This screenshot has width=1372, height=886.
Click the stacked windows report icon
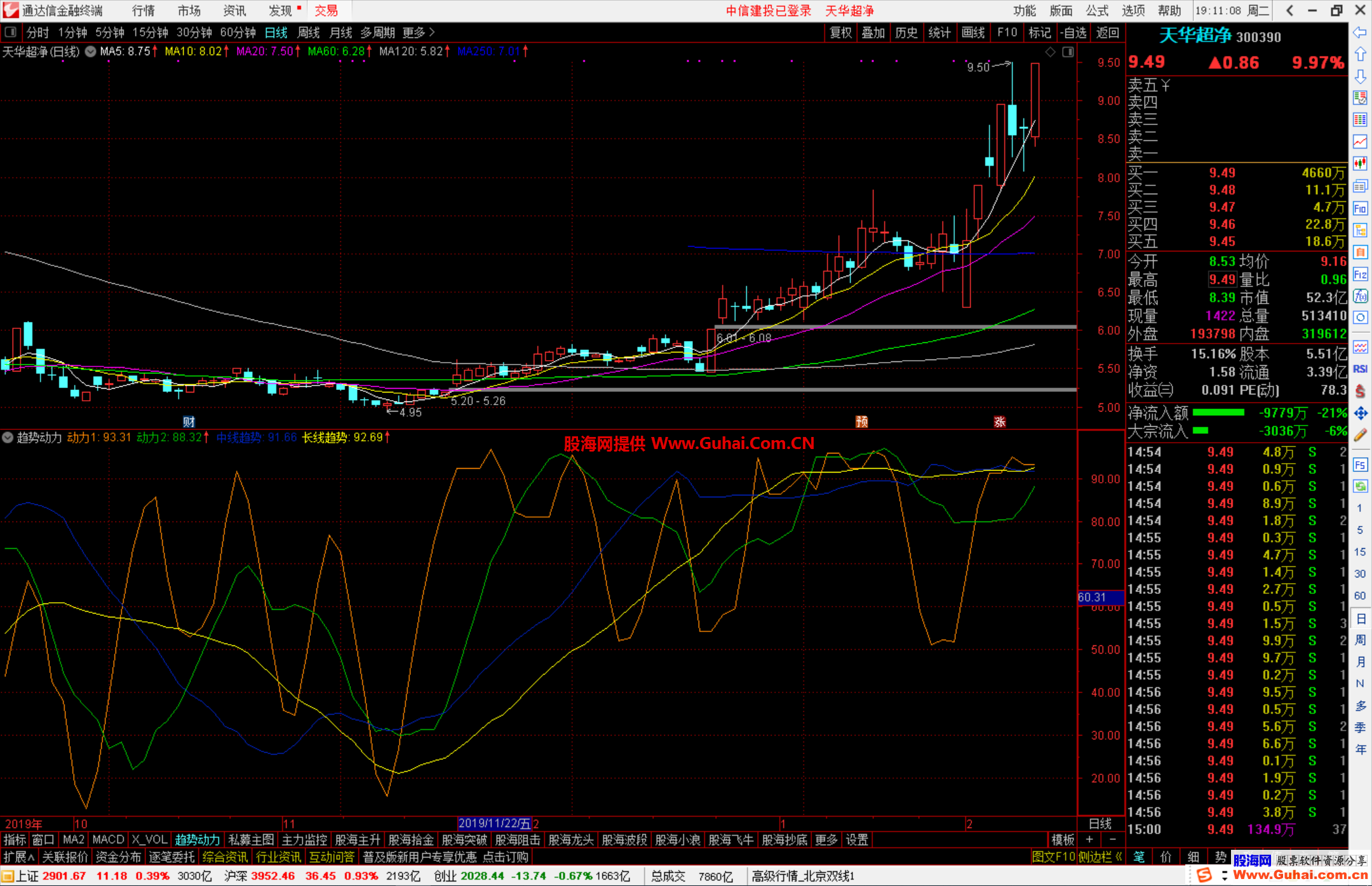pos(1360,186)
